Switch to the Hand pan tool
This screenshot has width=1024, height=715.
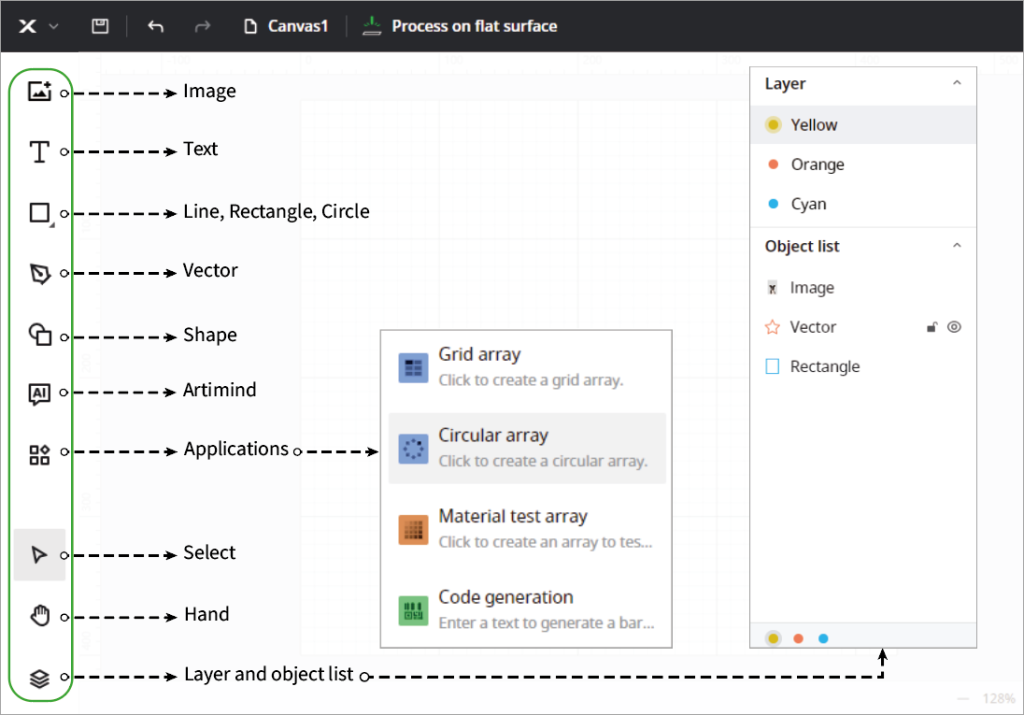click(x=39, y=616)
